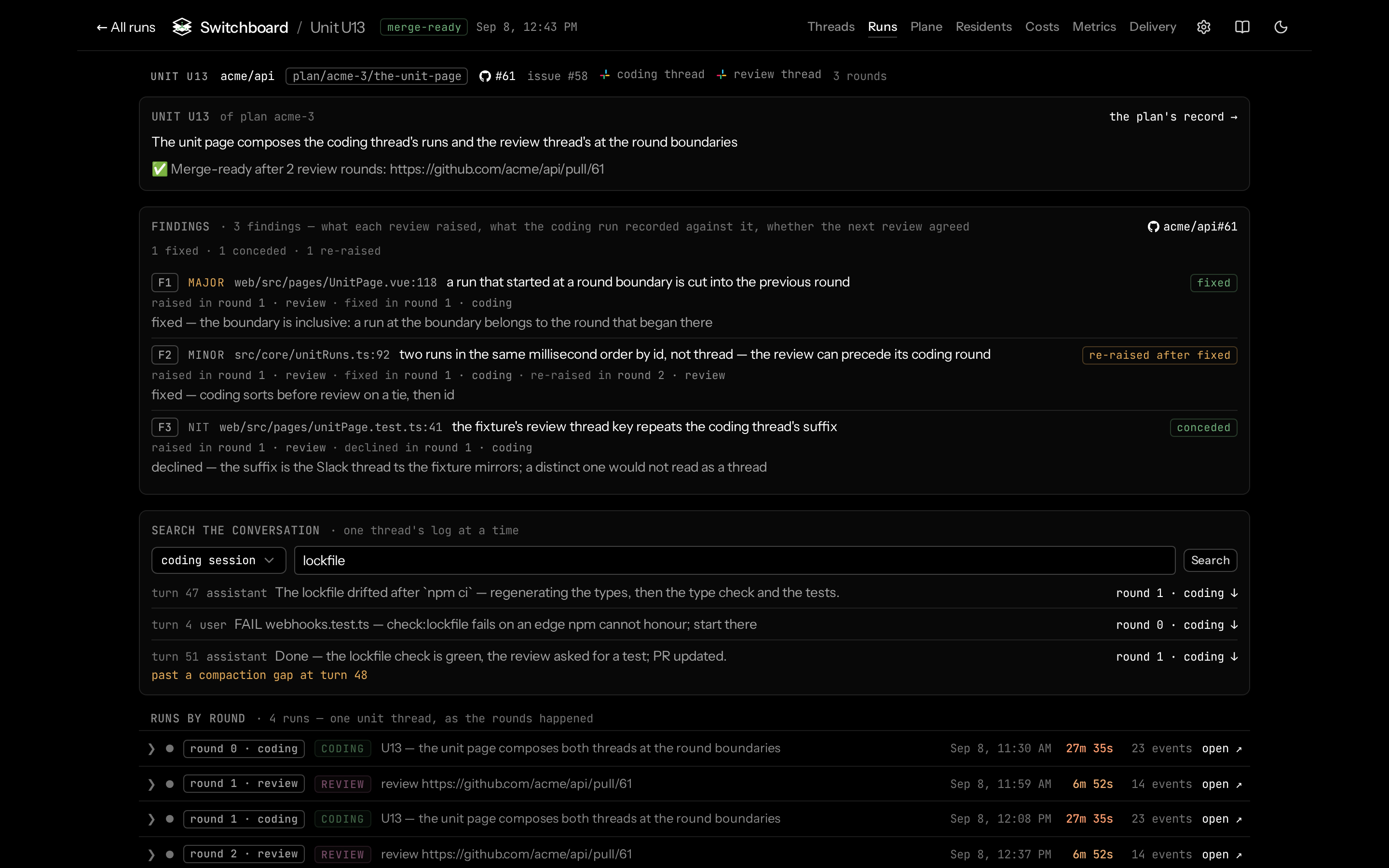The height and width of the screenshot is (868, 1389).
Task: Open the 12:08 PM coding run
Action: tap(1222, 819)
